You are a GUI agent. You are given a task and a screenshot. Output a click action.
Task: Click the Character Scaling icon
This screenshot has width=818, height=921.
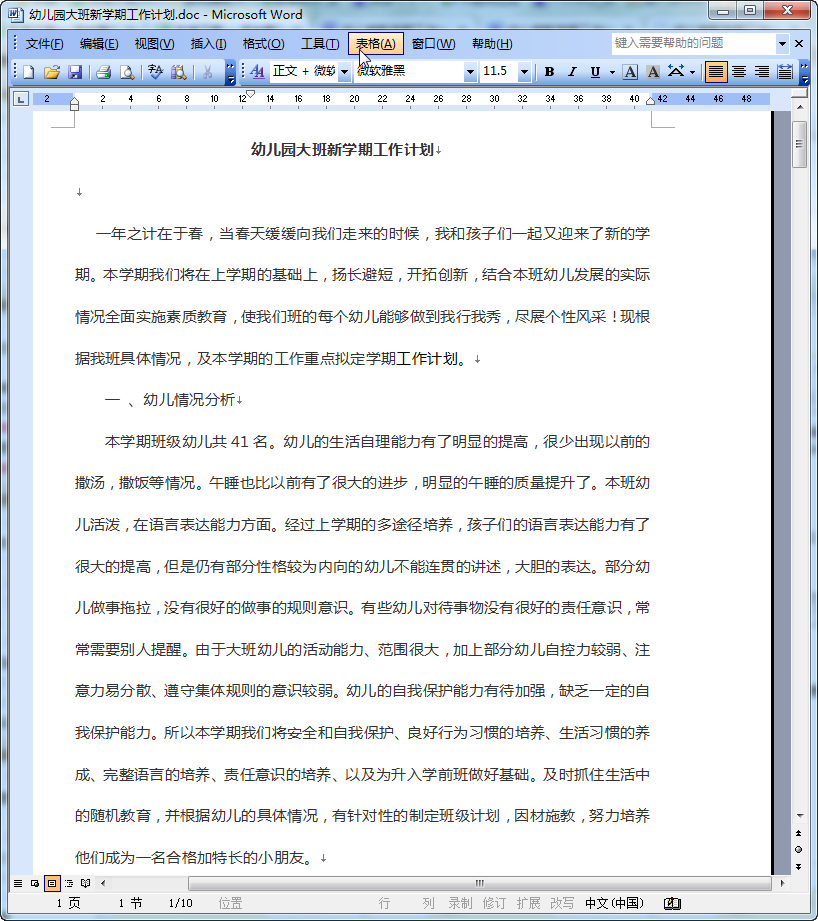pyautogui.click(x=676, y=72)
